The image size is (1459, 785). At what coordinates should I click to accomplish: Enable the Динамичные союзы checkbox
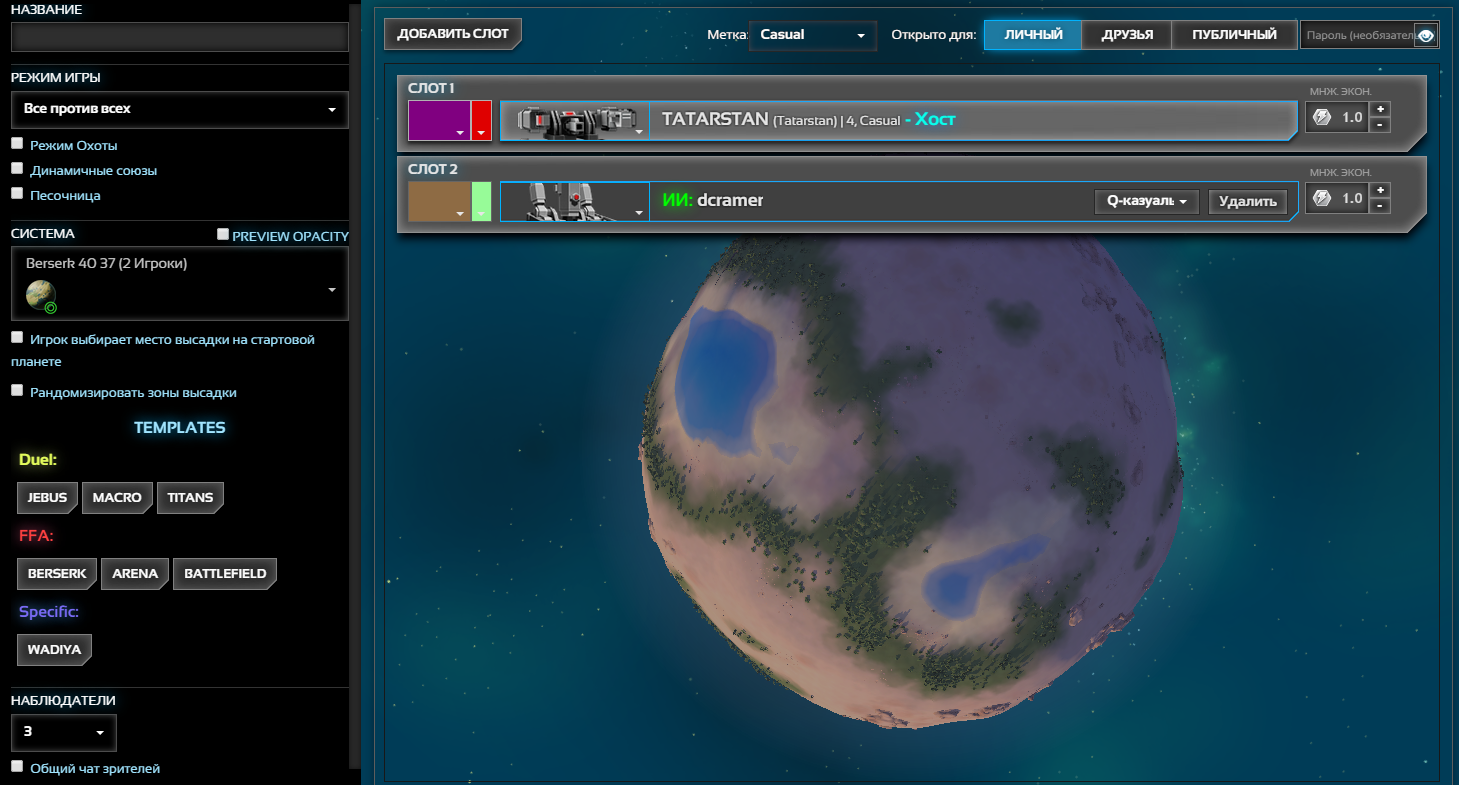click(17, 169)
